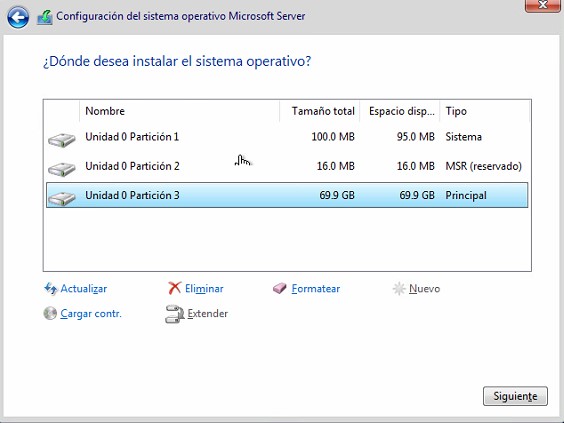The image size is (564, 423).
Task: Click the blue back arrow button
Action: (18, 17)
